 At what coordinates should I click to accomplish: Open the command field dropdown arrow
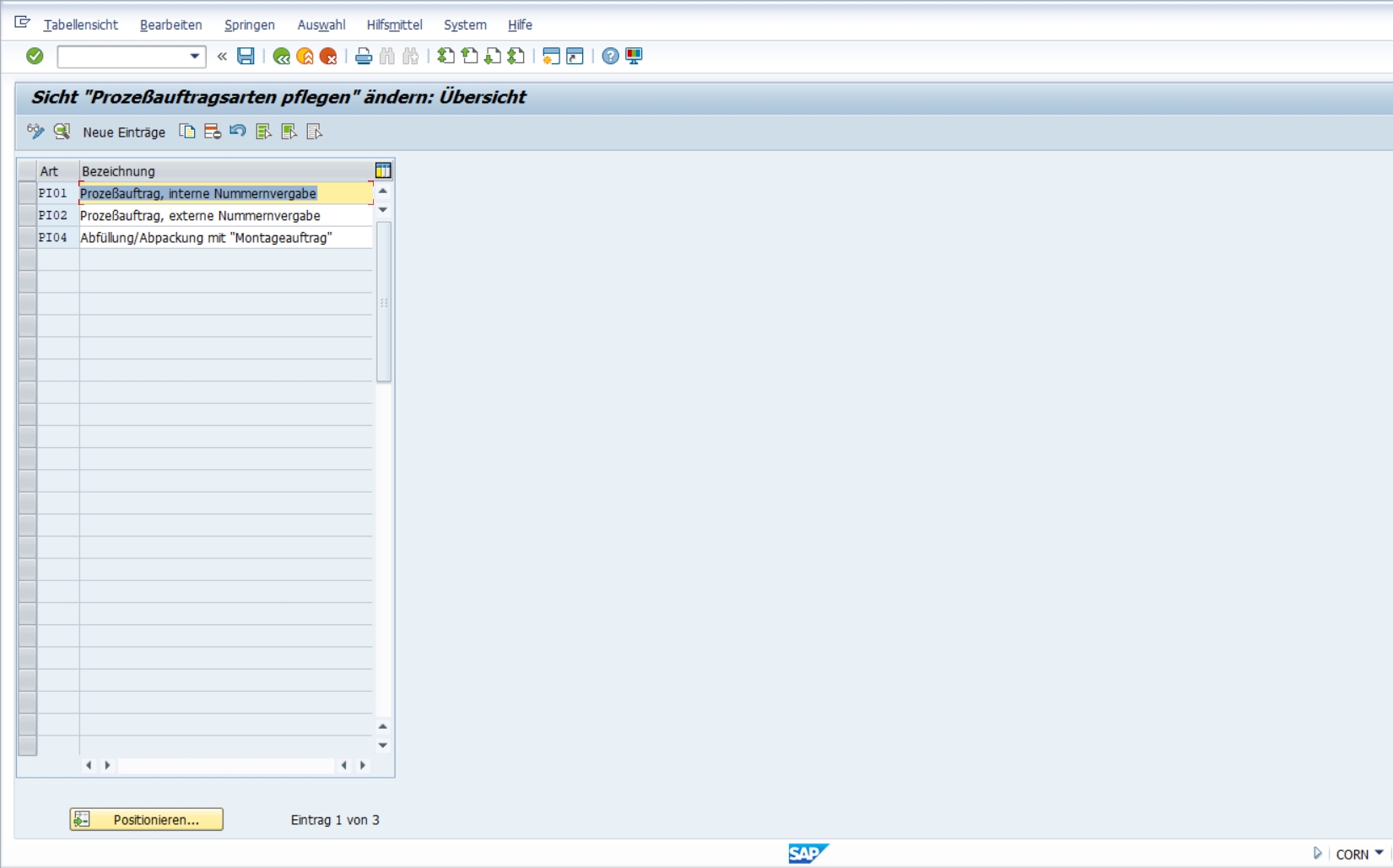coord(195,57)
